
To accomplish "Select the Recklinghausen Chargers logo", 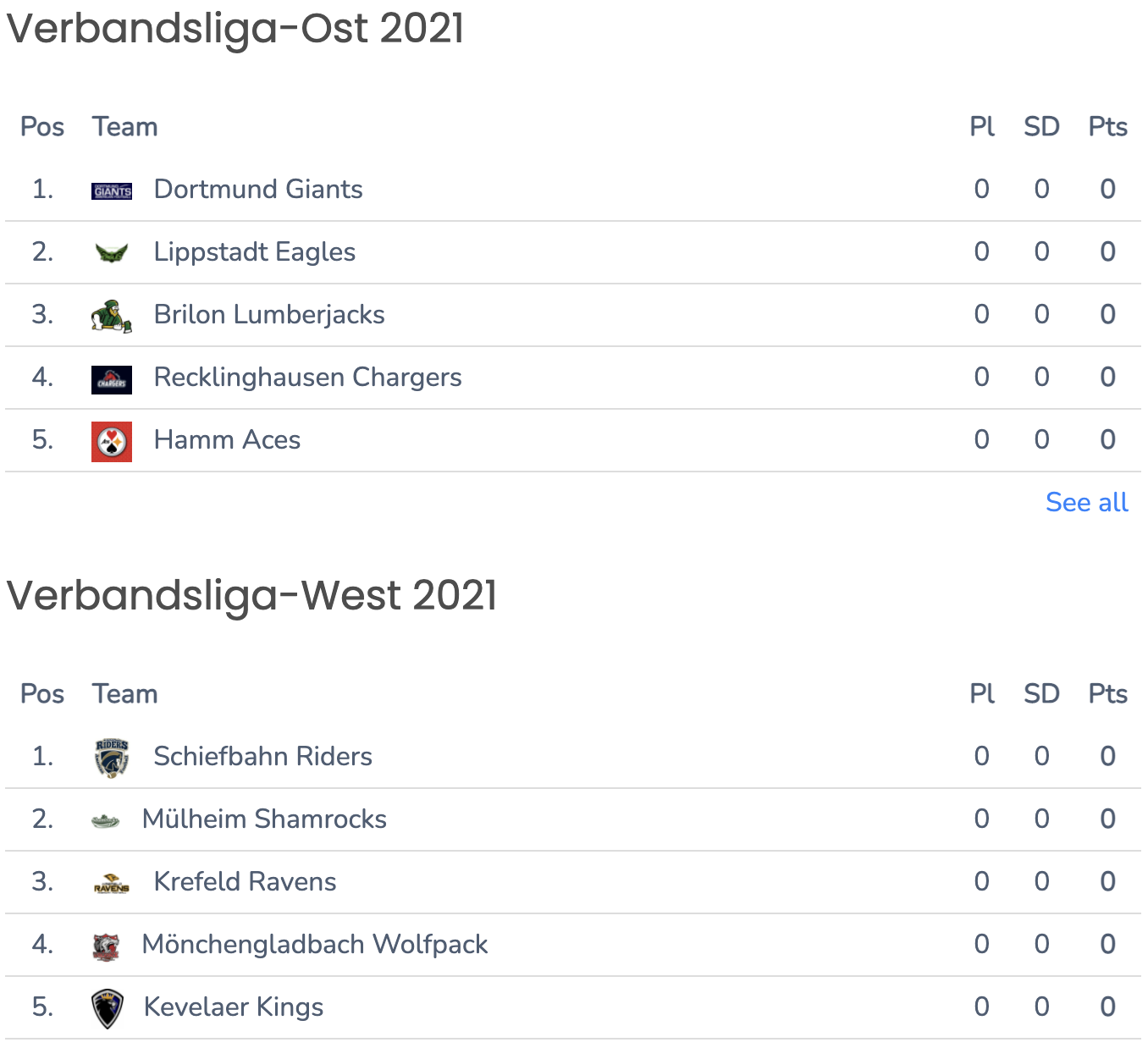I will 112,379.
